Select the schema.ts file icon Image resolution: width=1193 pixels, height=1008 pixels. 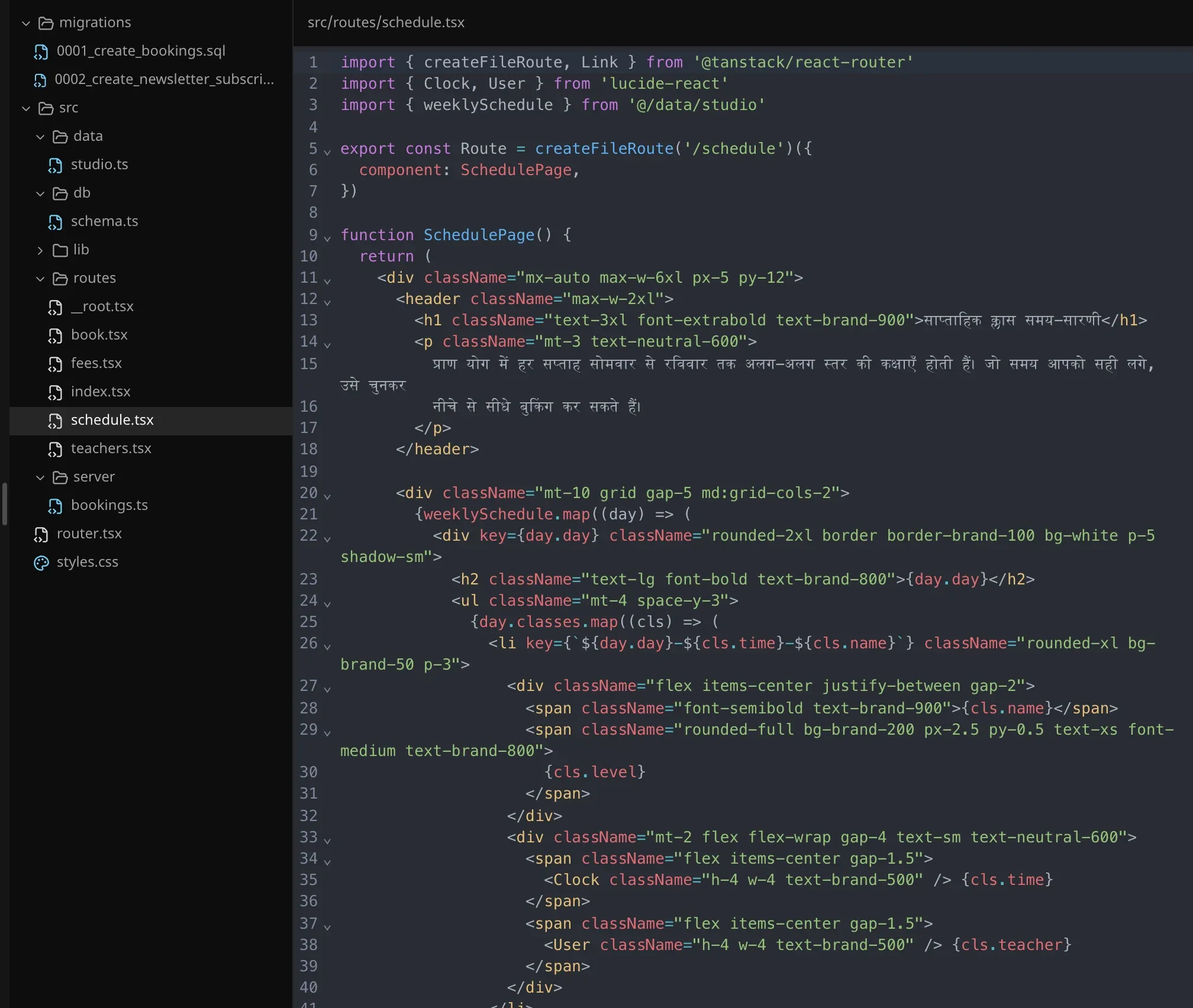[x=55, y=222]
